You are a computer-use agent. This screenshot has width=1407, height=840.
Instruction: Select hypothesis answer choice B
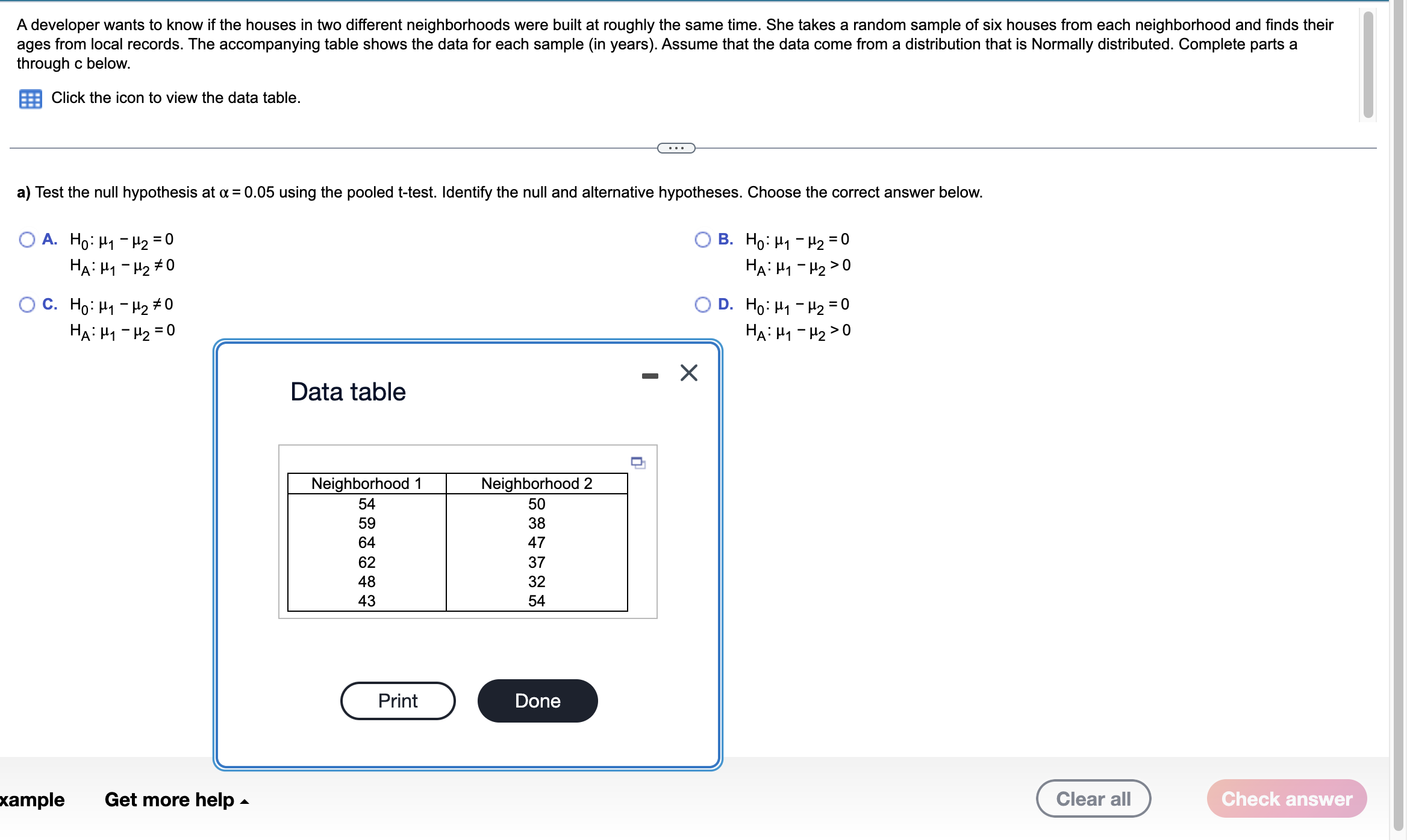tap(702, 240)
